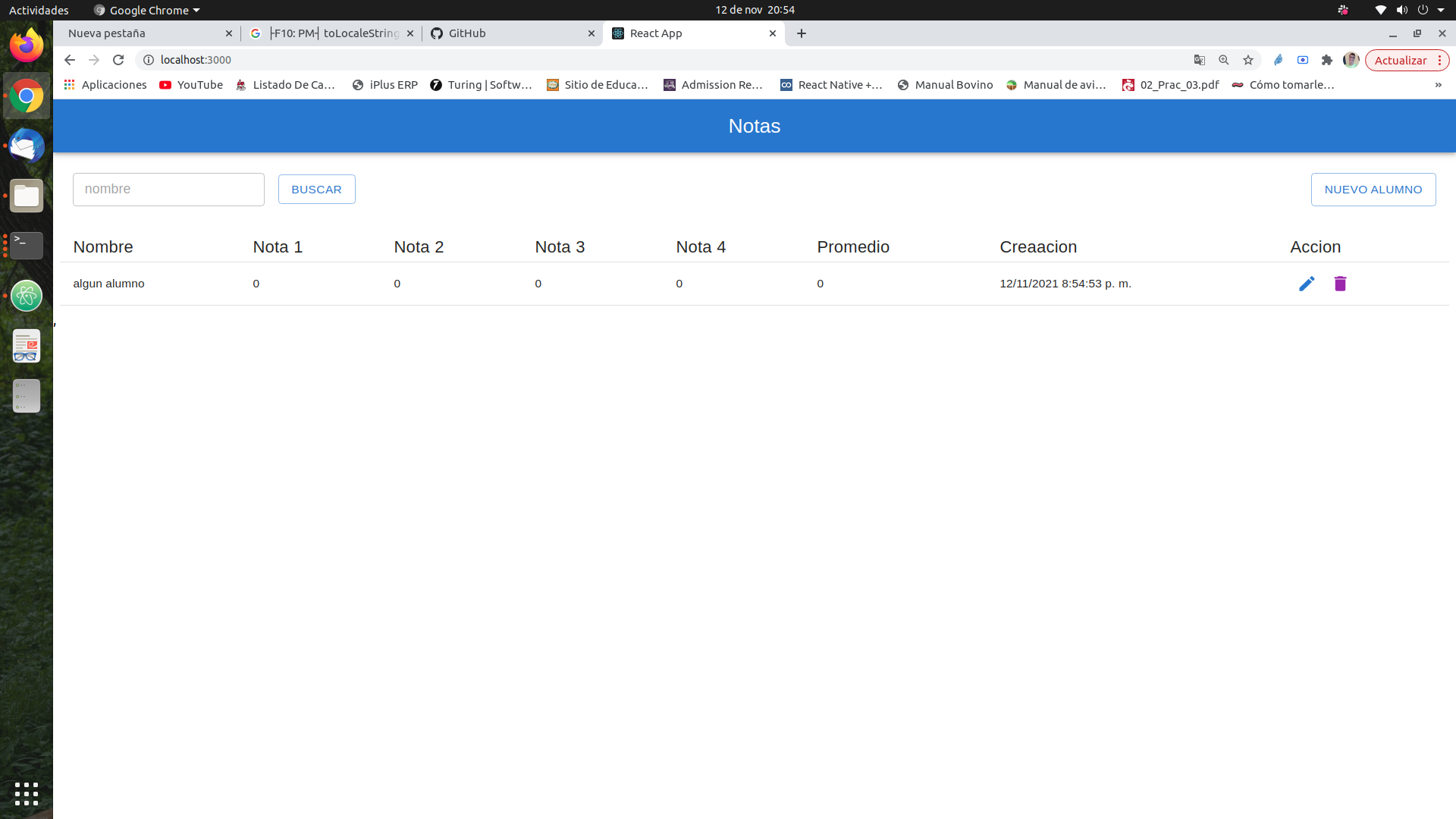Click the BUSCAR button

(316, 189)
